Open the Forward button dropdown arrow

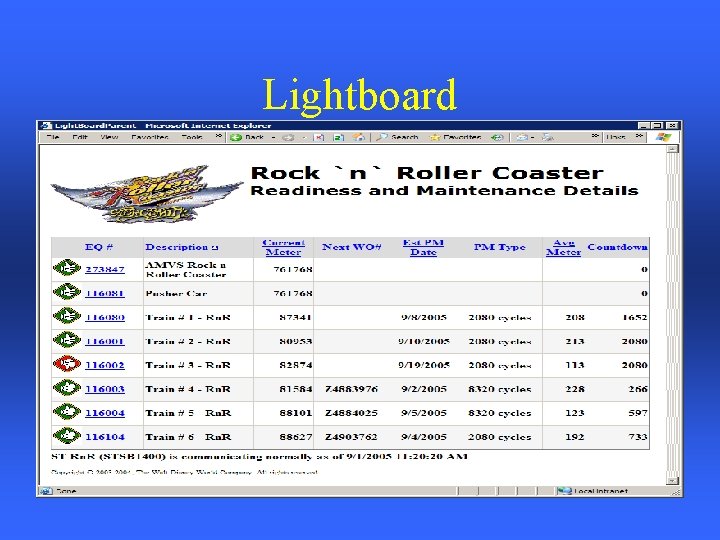(x=303, y=137)
